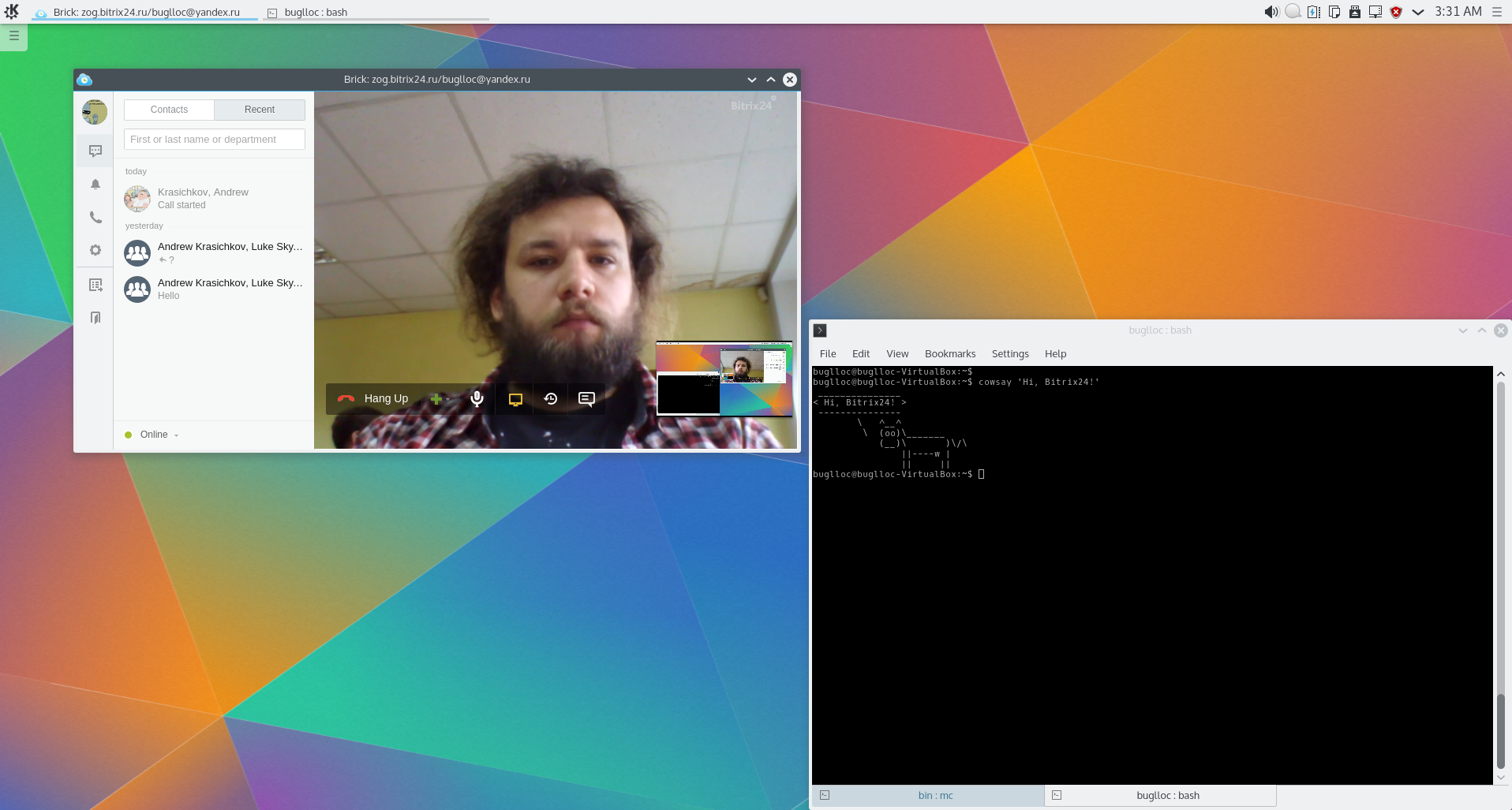Screen dimensions: 1512x810
Task: Open Edit menu in terminal
Action: point(861,354)
